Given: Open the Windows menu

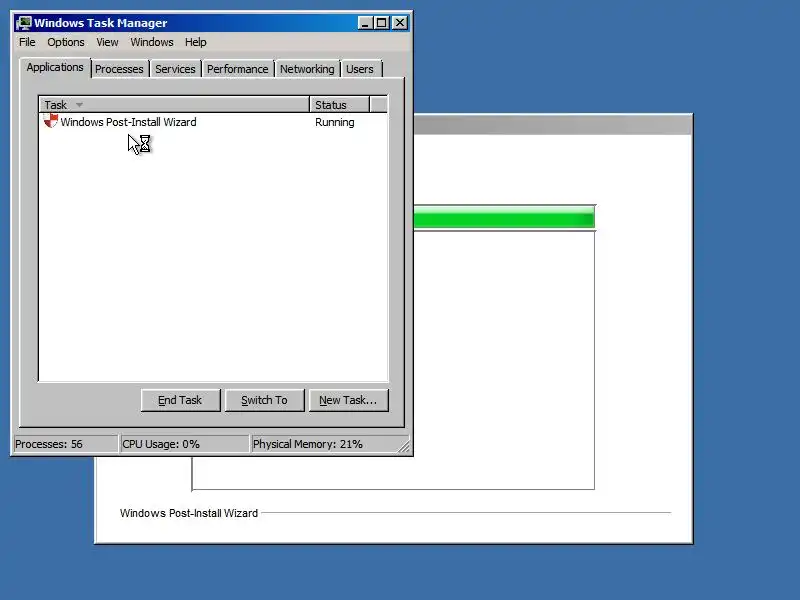Looking at the screenshot, I should (152, 42).
